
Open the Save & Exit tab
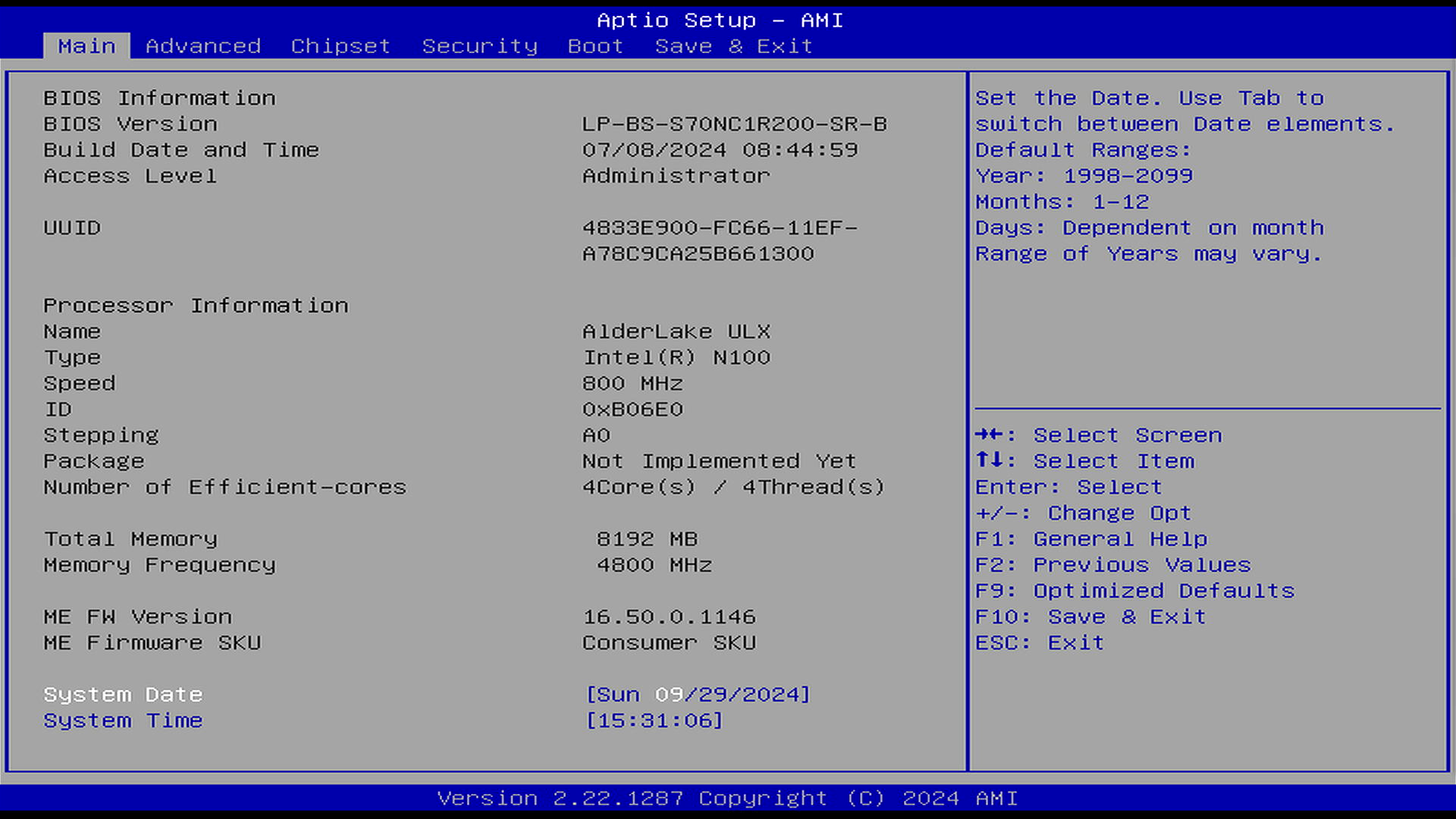pyautogui.click(x=733, y=46)
